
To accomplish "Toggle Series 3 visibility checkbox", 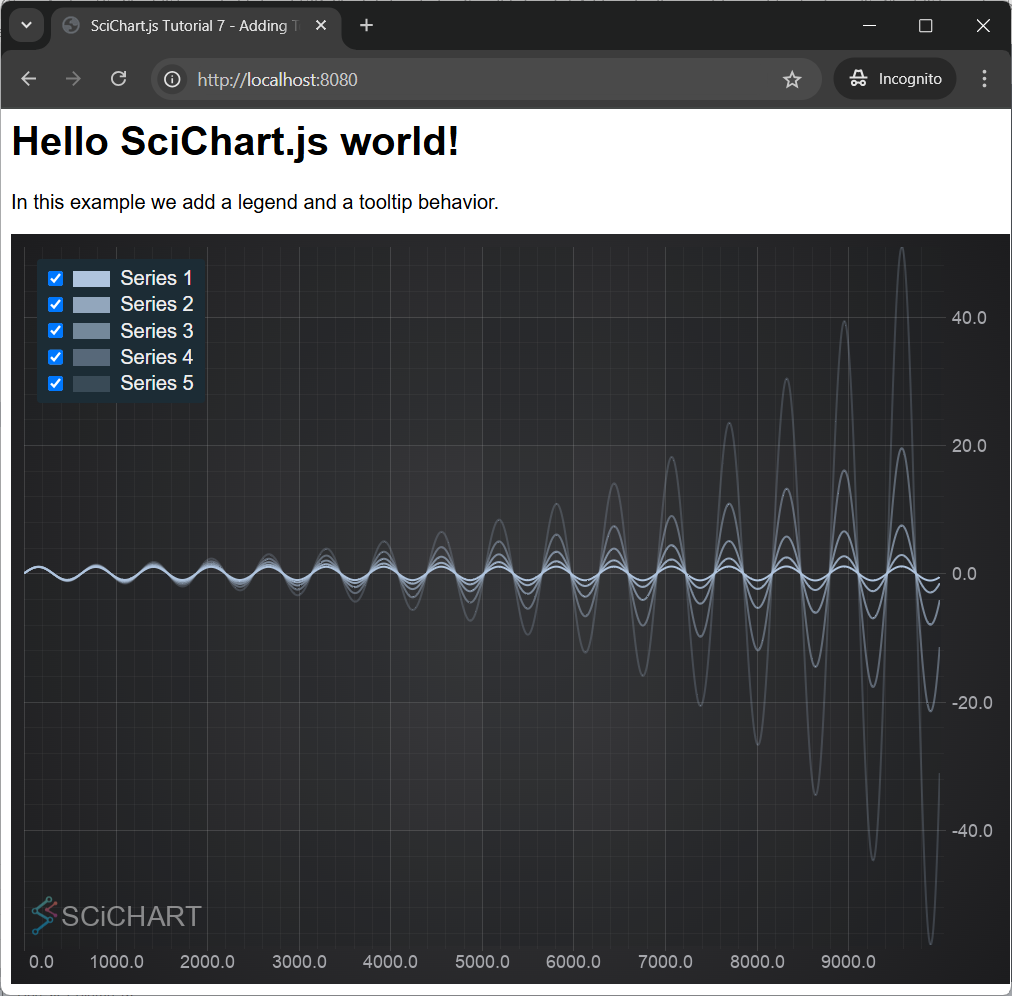I will click(x=56, y=331).
